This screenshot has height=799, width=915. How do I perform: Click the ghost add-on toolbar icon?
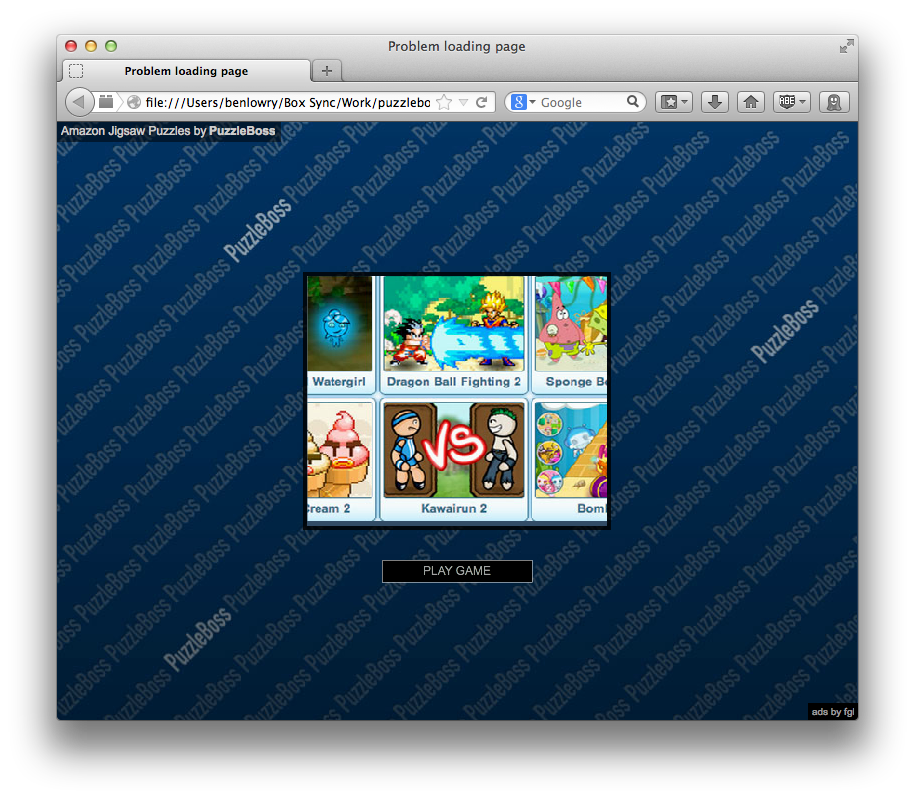click(834, 102)
